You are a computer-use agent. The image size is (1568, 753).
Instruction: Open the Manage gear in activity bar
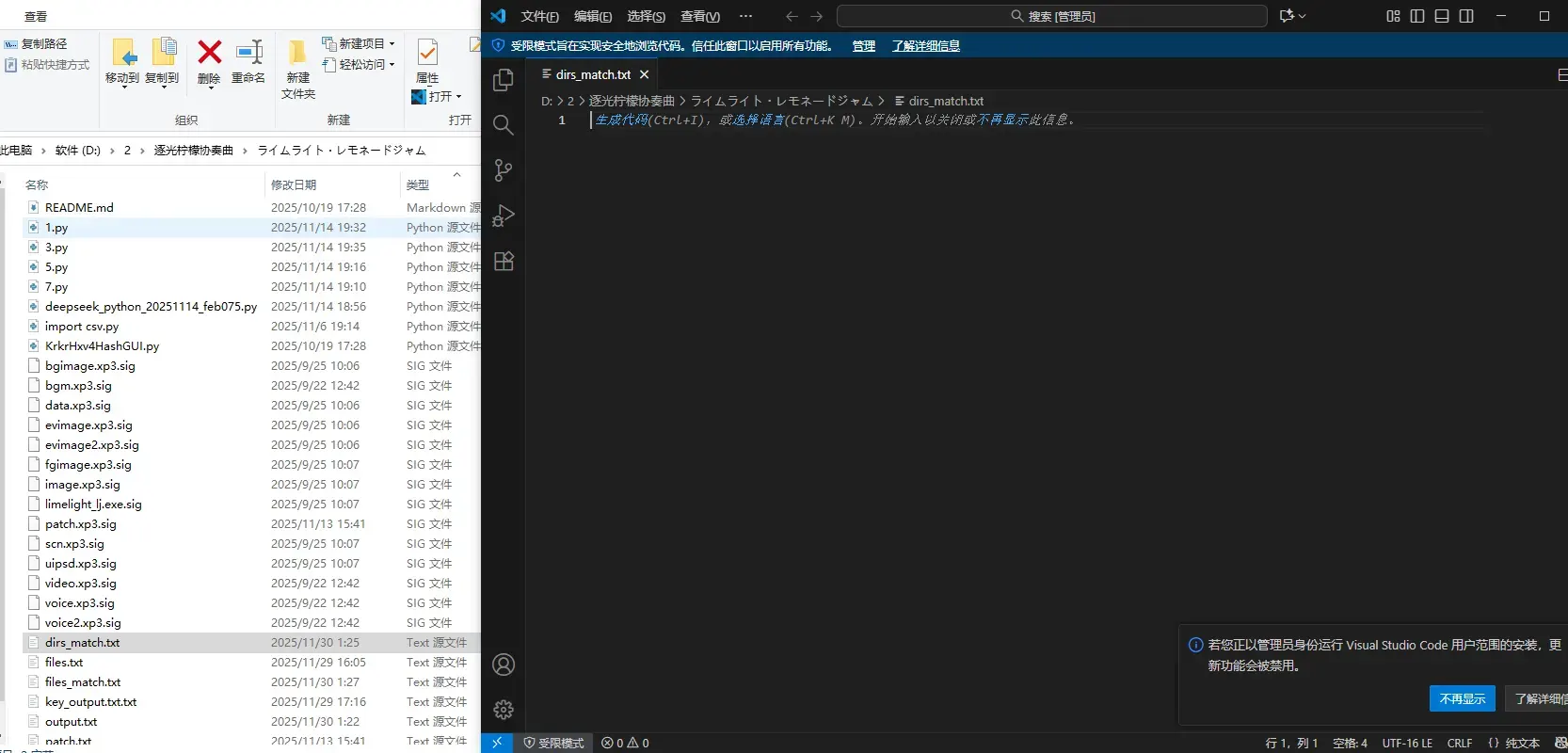(x=504, y=710)
